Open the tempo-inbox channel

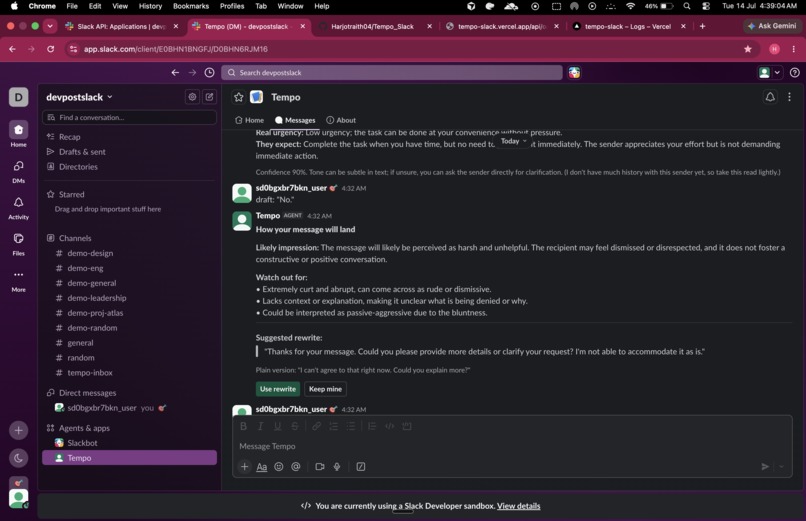click(x=130, y=373)
